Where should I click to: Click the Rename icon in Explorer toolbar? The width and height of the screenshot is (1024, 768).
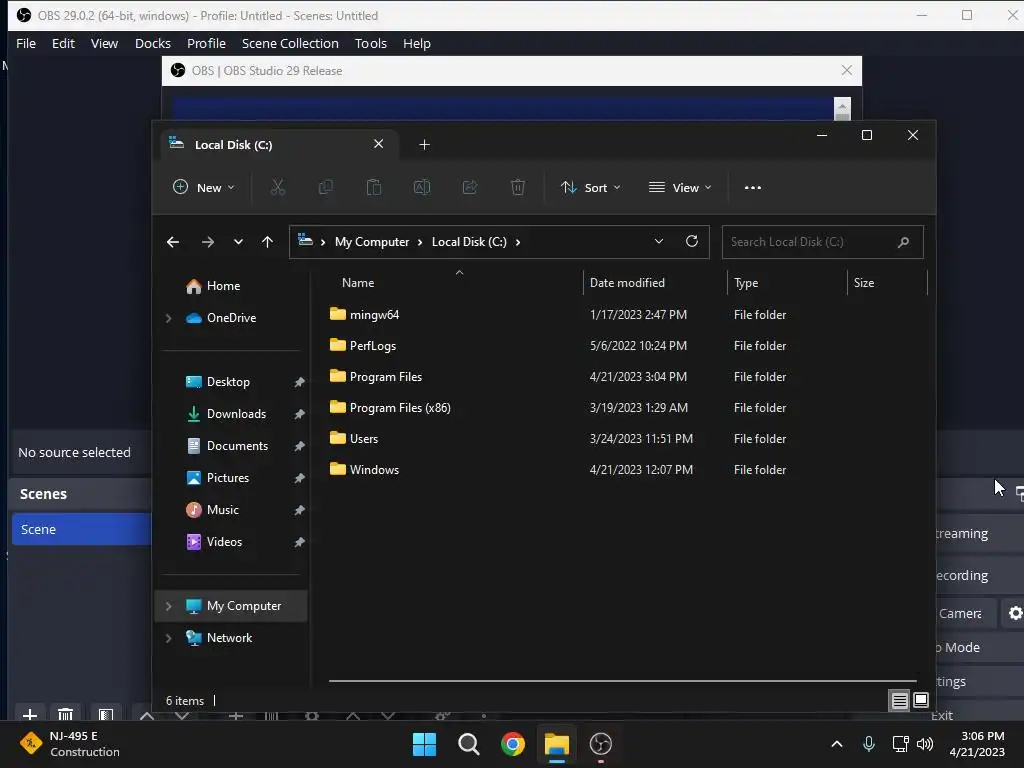click(x=422, y=187)
